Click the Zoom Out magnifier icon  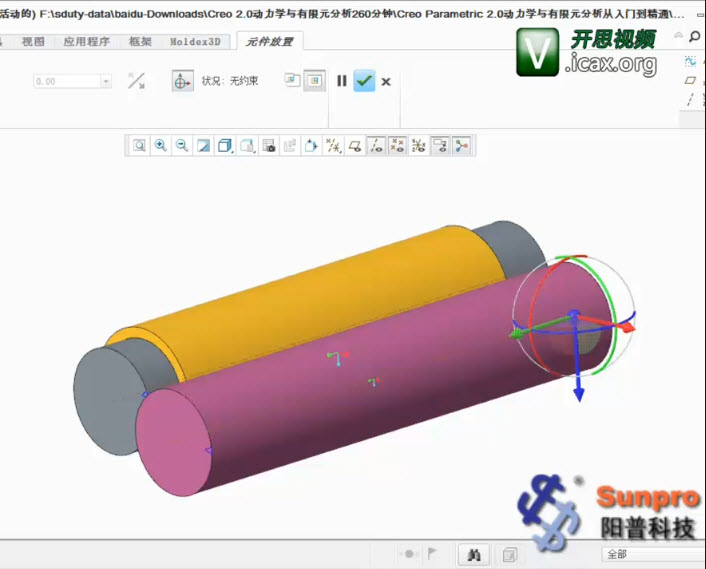[x=182, y=145]
